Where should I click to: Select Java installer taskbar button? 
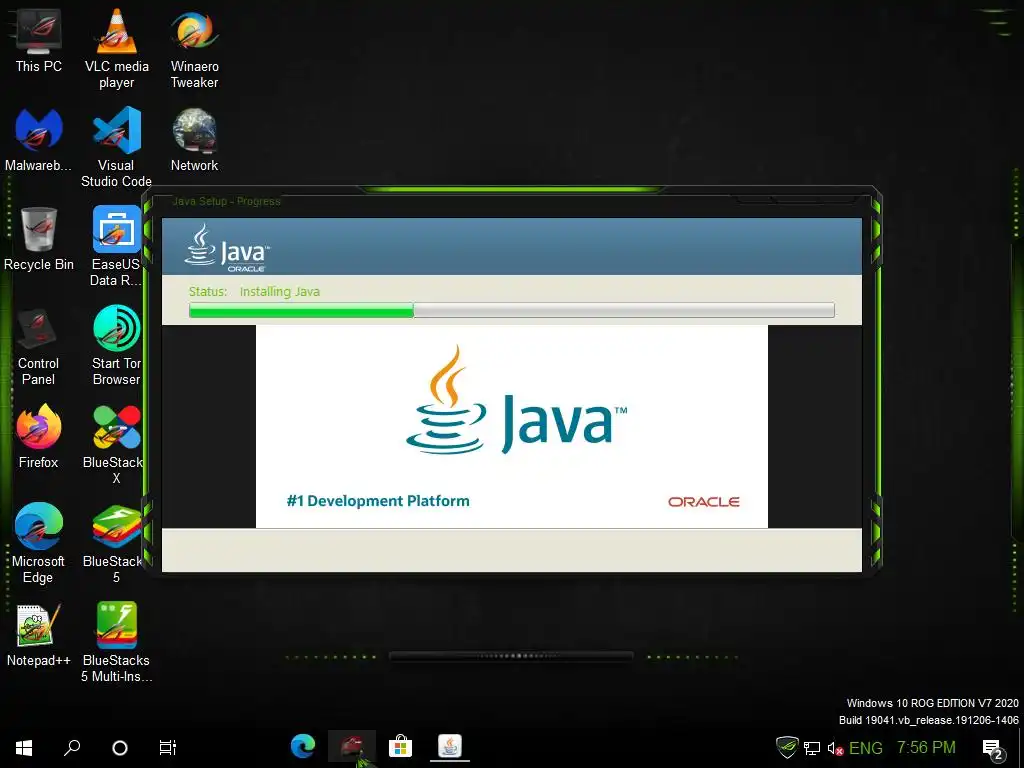[x=449, y=746]
